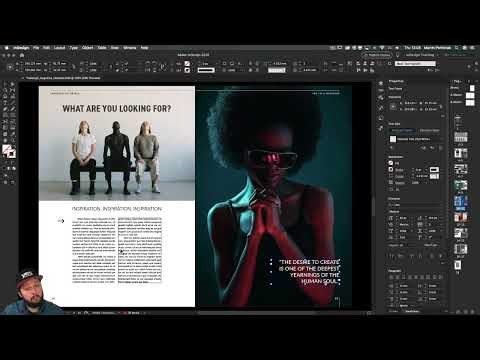
Task: Open the InDesign application menu
Action: click(x=21, y=48)
